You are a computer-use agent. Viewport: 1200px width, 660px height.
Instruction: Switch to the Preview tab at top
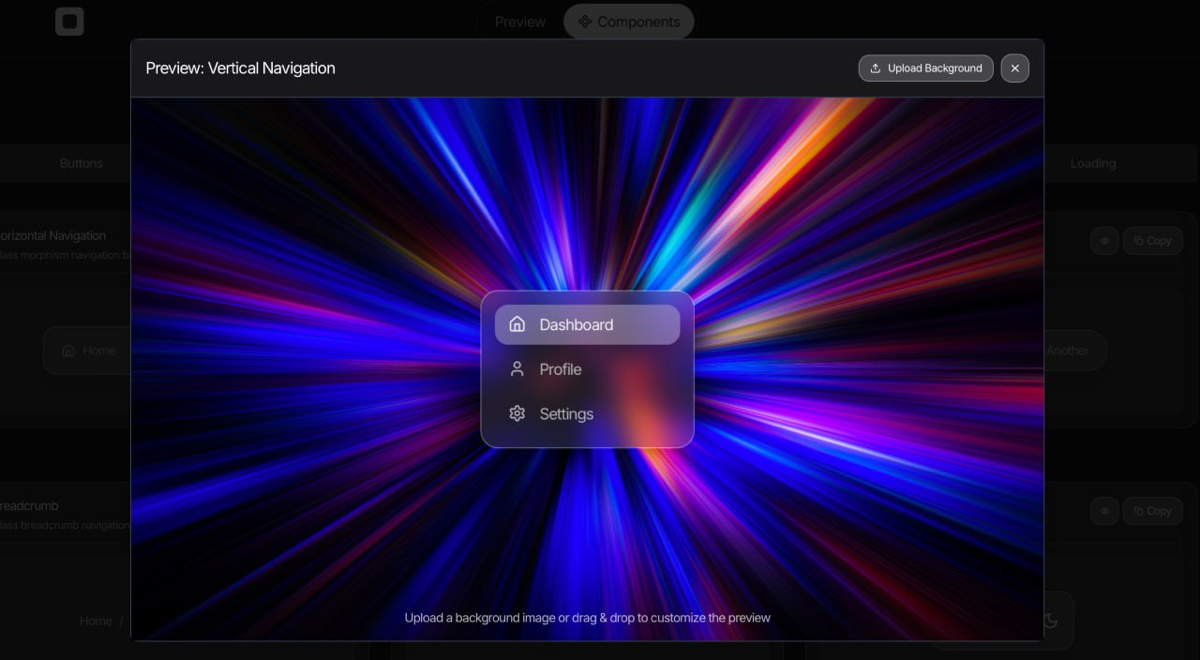point(520,21)
